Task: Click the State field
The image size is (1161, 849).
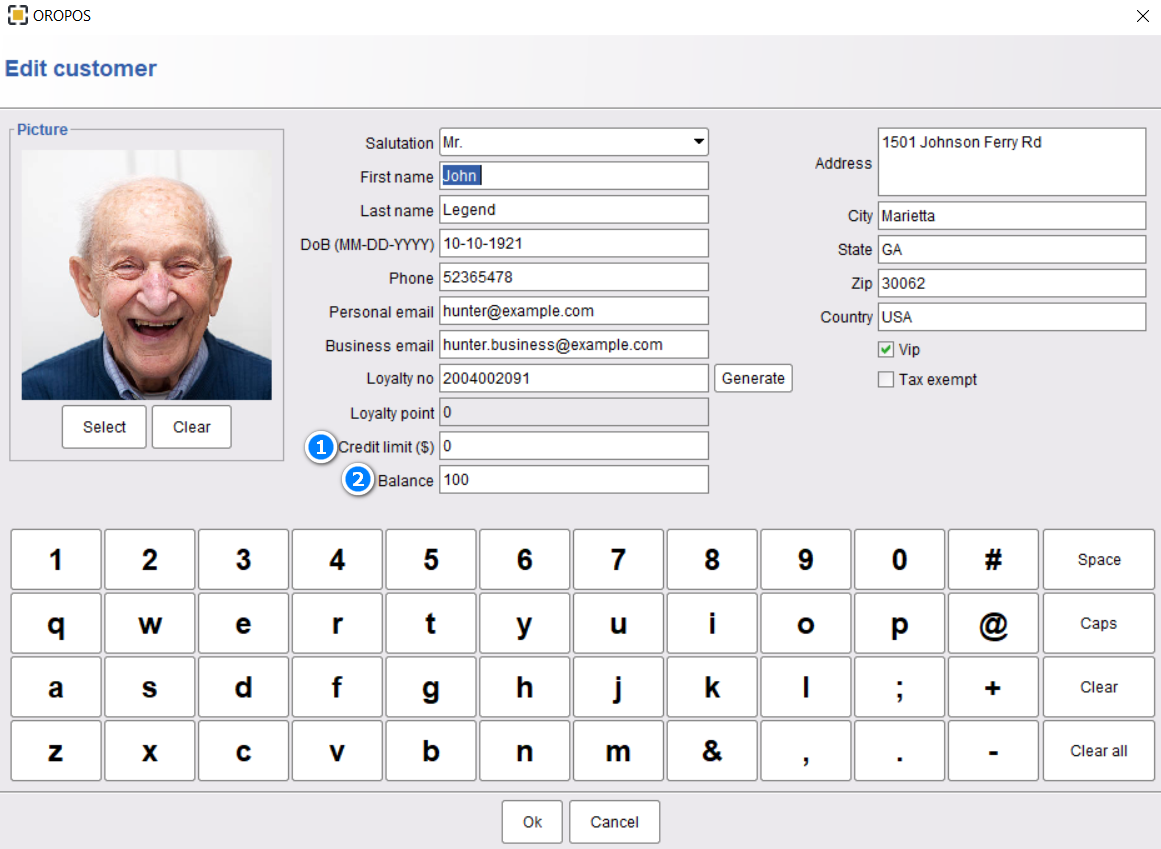Action: click(1011, 249)
